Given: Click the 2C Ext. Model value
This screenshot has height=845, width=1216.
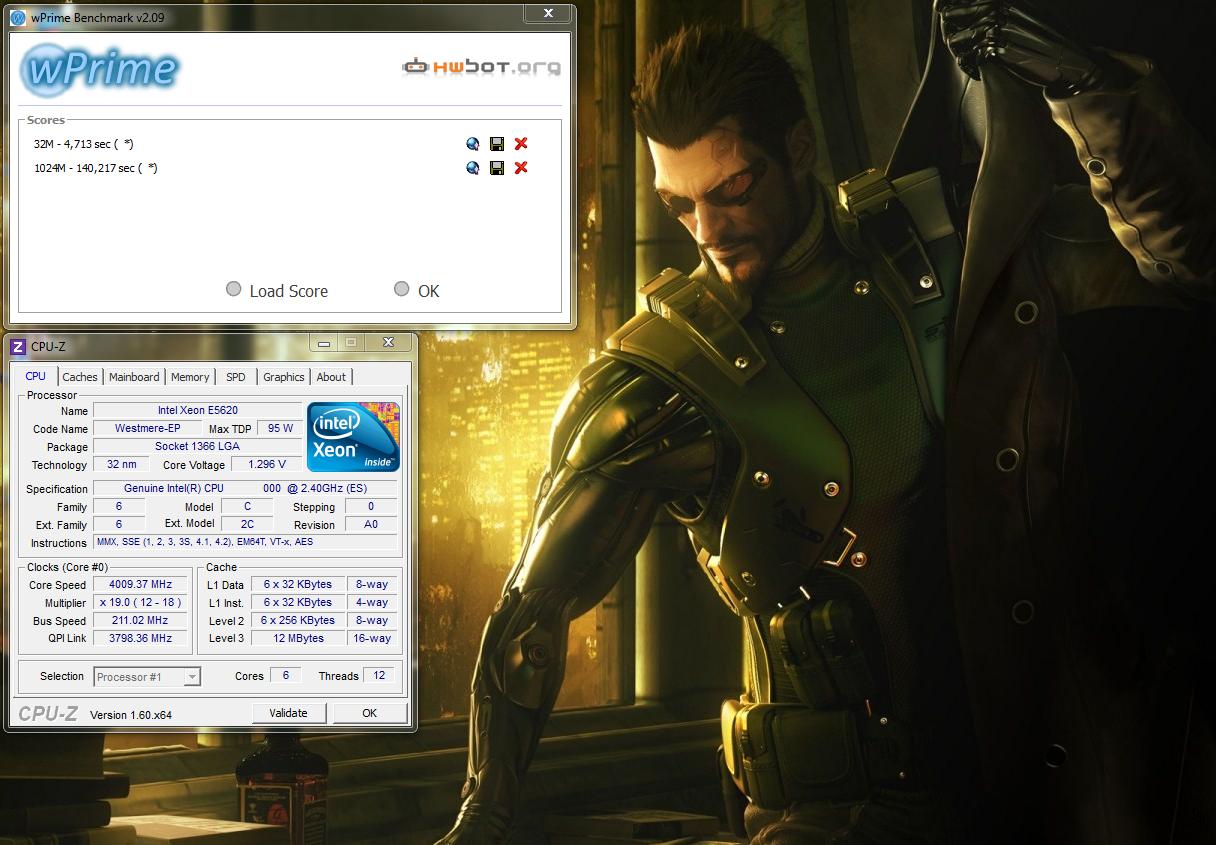Looking at the screenshot, I should coord(247,524).
